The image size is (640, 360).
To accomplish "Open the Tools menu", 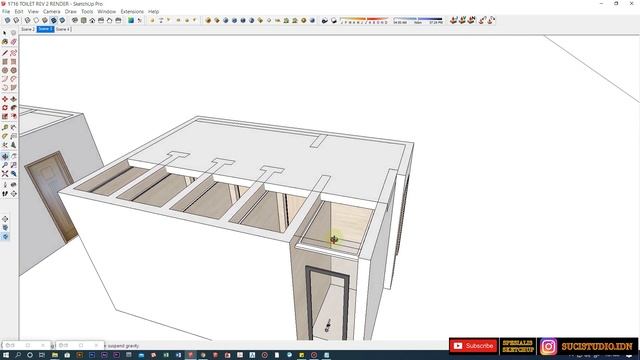I will [87, 11].
